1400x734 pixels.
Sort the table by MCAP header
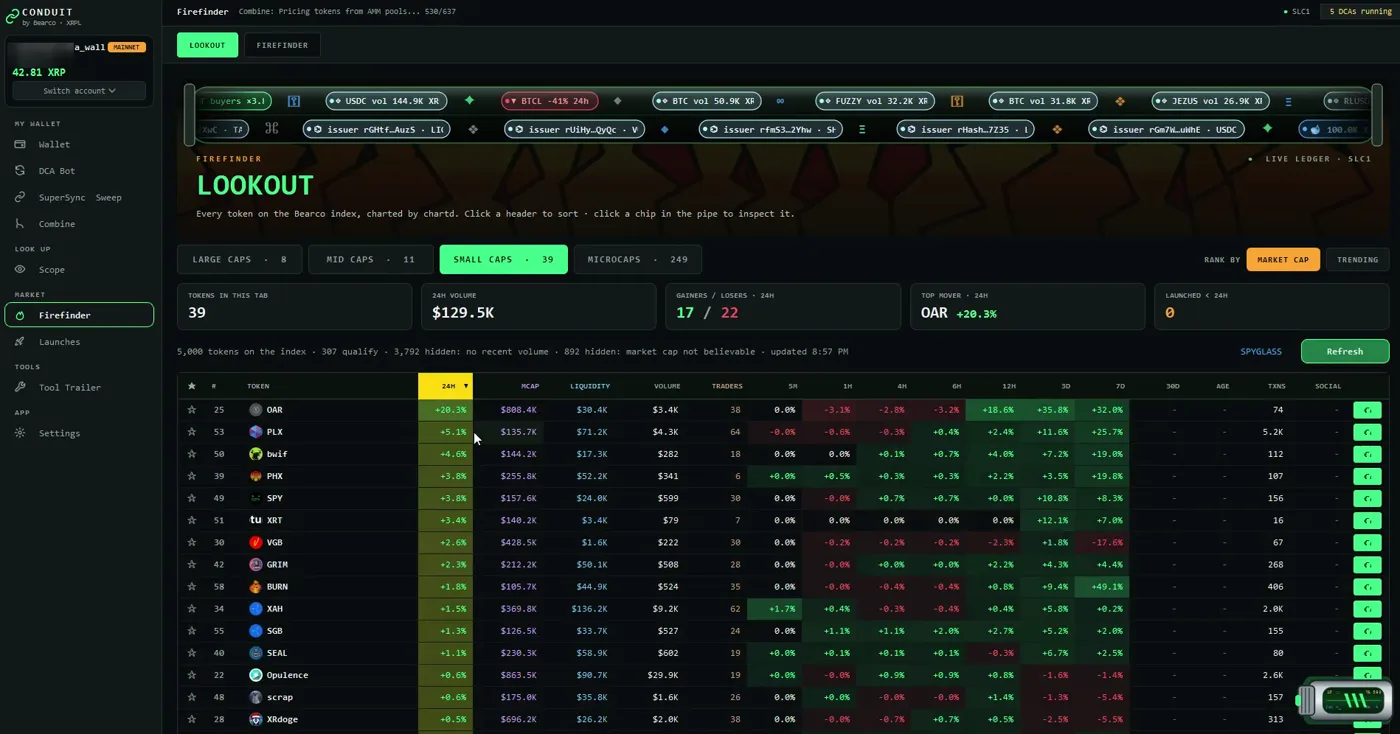[x=530, y=386]
